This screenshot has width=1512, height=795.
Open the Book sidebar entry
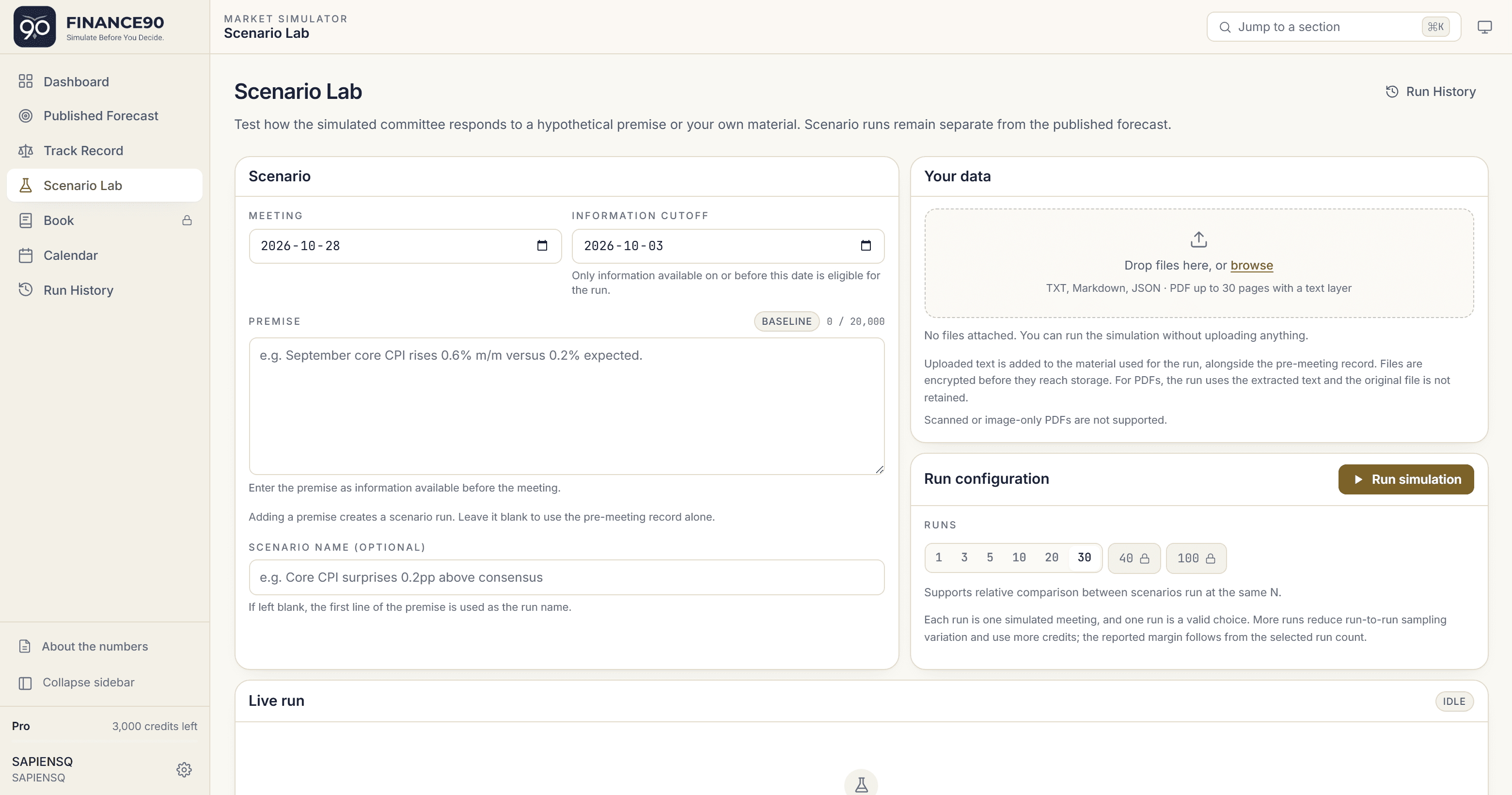(105, 220)
